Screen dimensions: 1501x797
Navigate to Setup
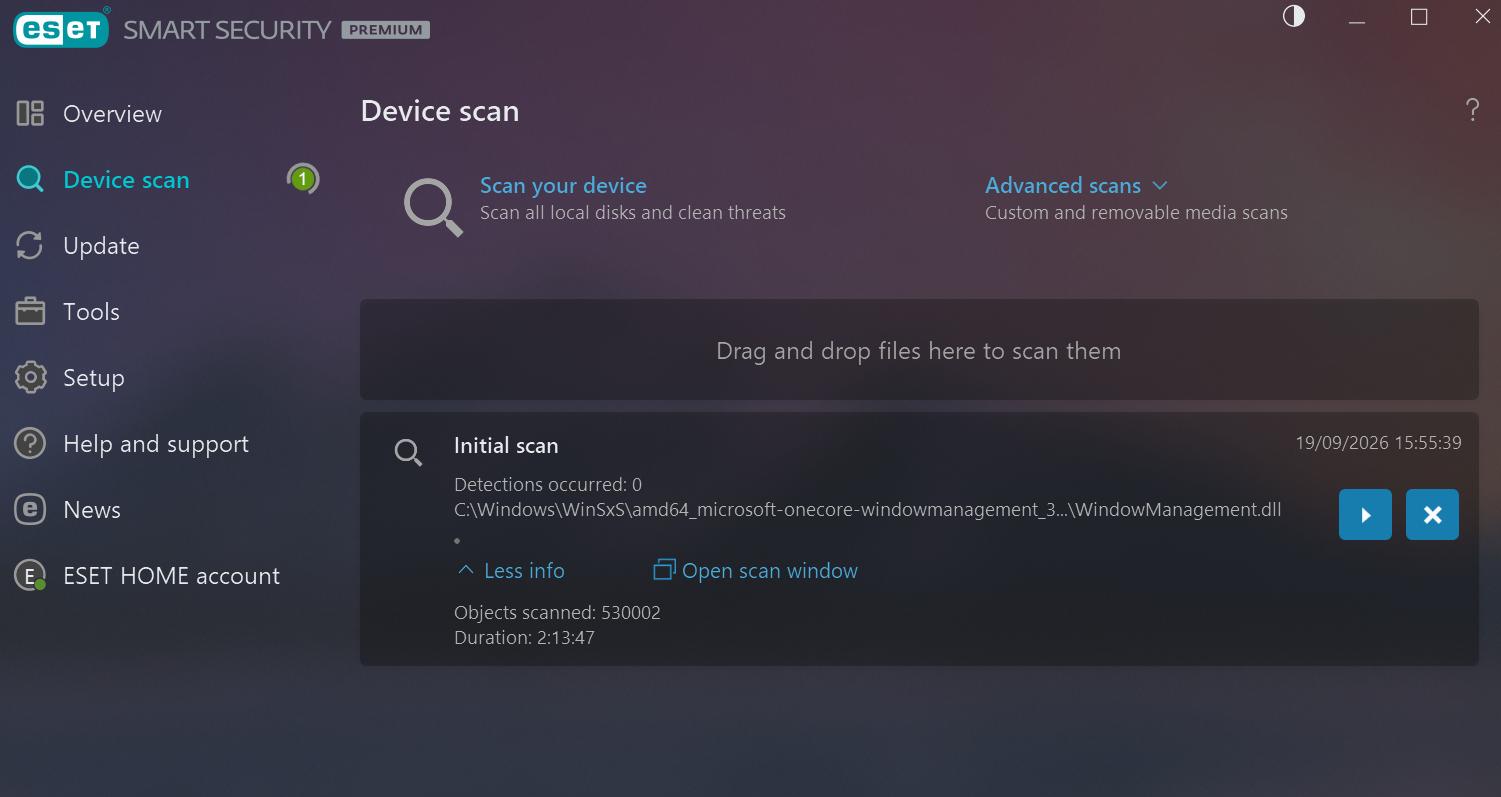pos(94,378)
